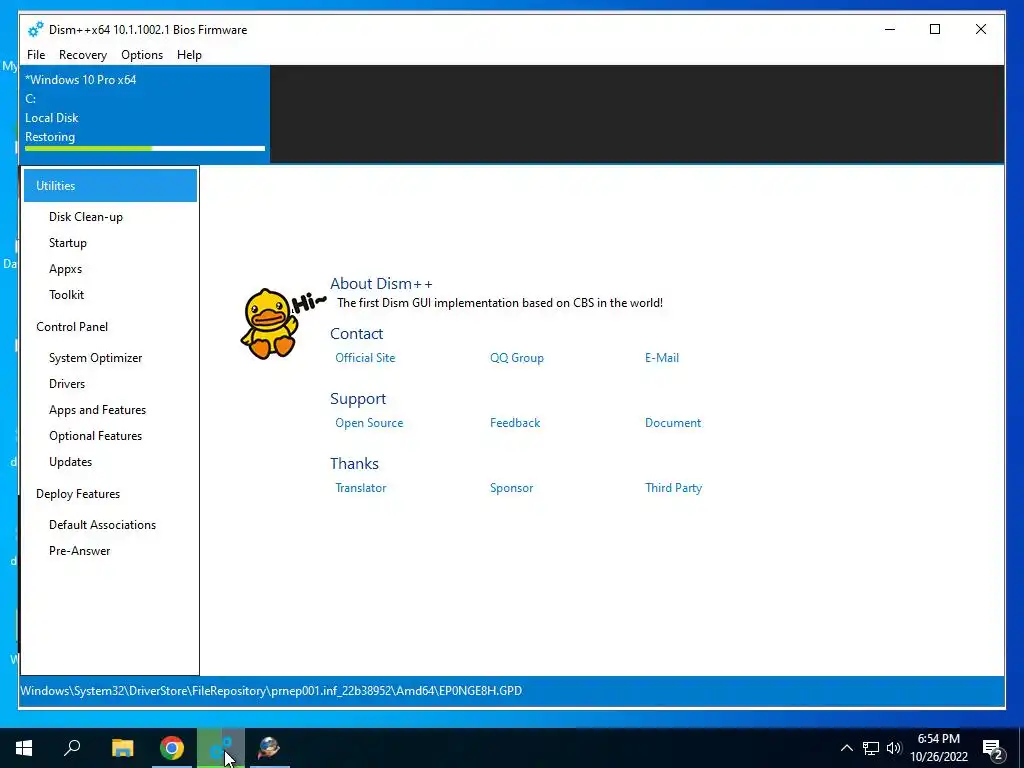Screen dimensions: 1024x768
Task: Click the About Dism++ heading
Action: 381,283
